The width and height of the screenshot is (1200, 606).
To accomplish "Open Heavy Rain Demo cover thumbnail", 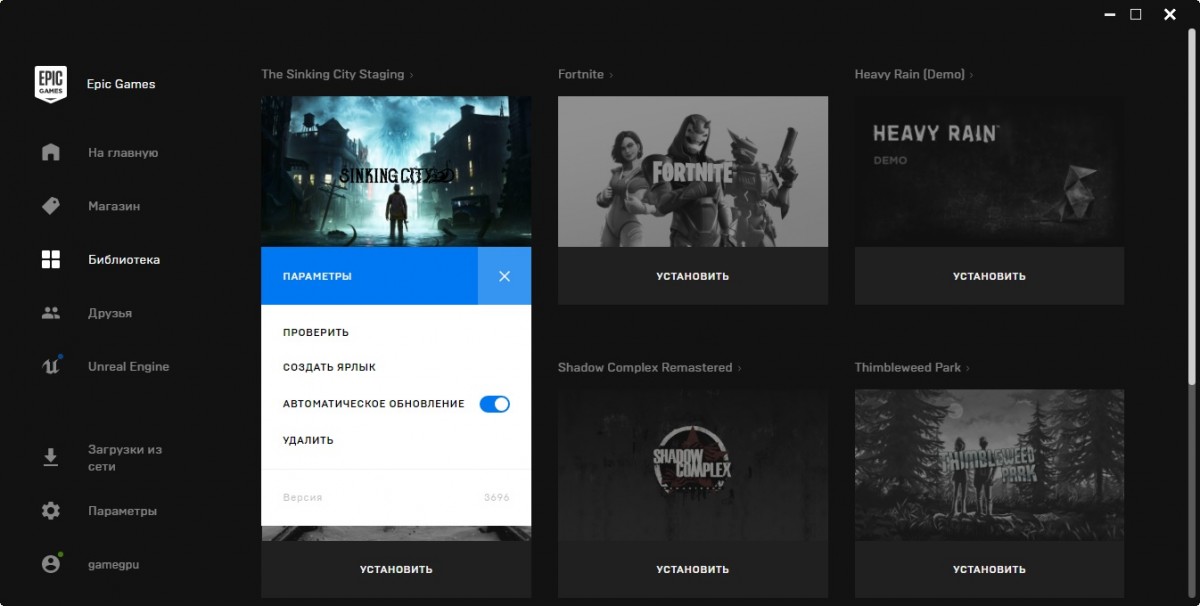I will [989, 171].
